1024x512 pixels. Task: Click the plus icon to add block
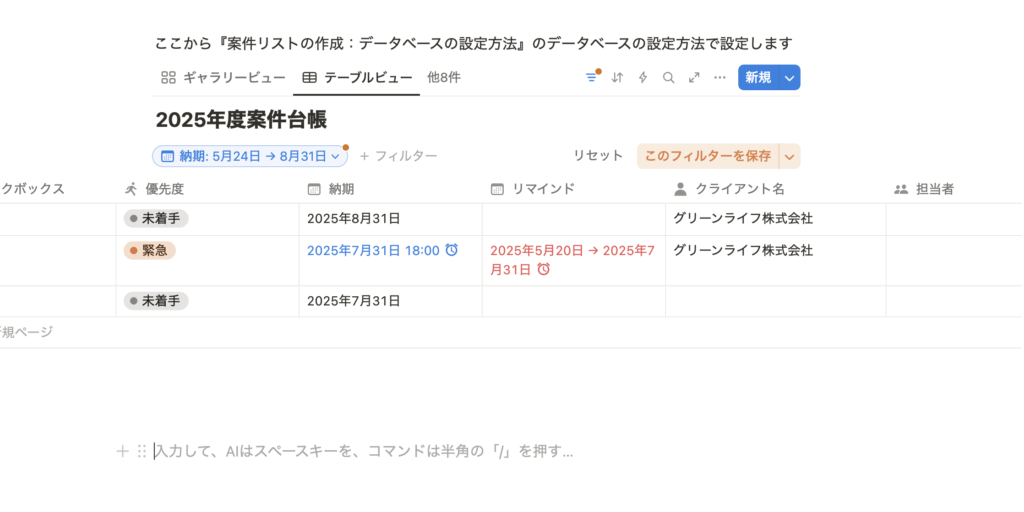(122, 451)
